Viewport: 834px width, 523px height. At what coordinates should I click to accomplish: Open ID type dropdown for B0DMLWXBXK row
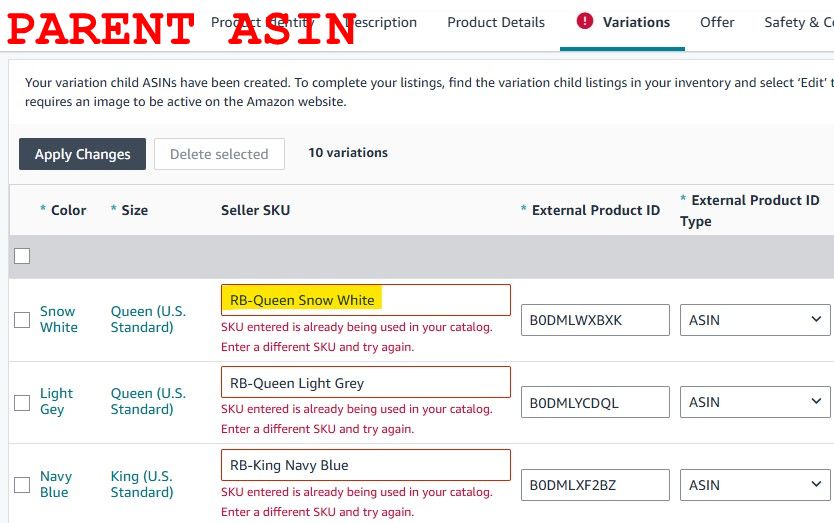[755, 320]
